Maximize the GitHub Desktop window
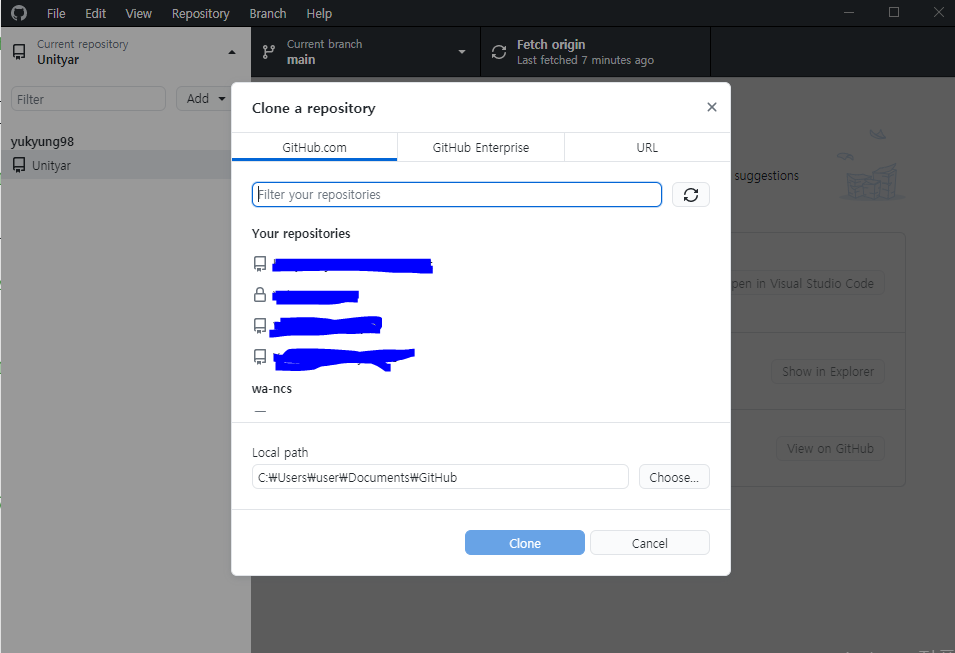Viewport: 955px width, 653px height. pos(893,12)
